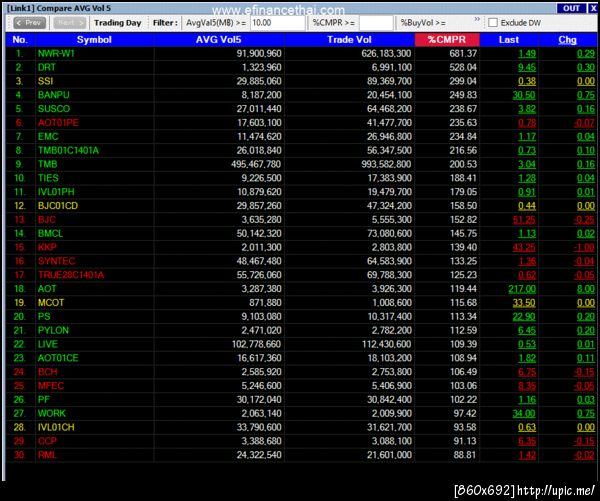Screen dimensions: 600x501
Task: Click NWR-W1 %CMPR value 681.37
Action: tap(463, 54)
